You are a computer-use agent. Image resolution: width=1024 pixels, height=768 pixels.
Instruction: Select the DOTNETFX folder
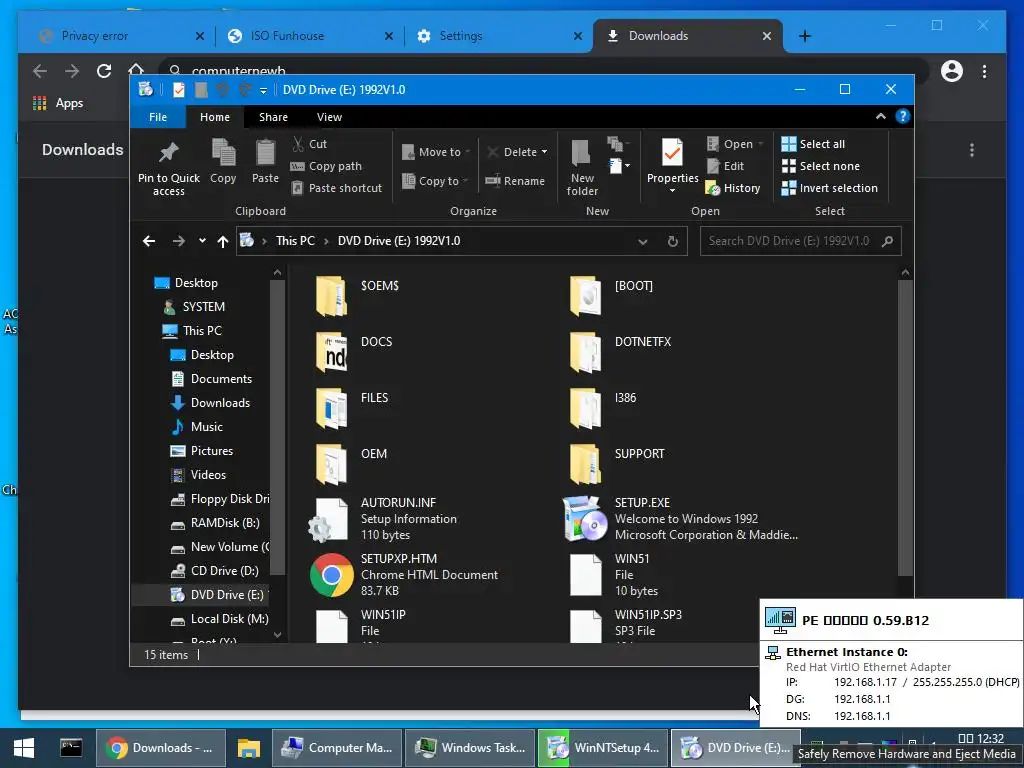tap(620, 351)
